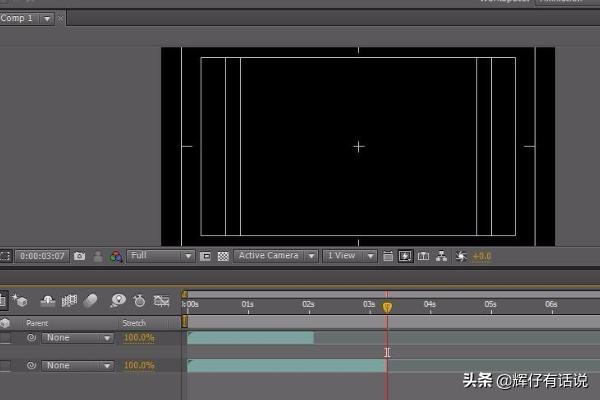The image size is (600, 400).
Task: Open the Full resolution dropdown
Action: point(161,256)
